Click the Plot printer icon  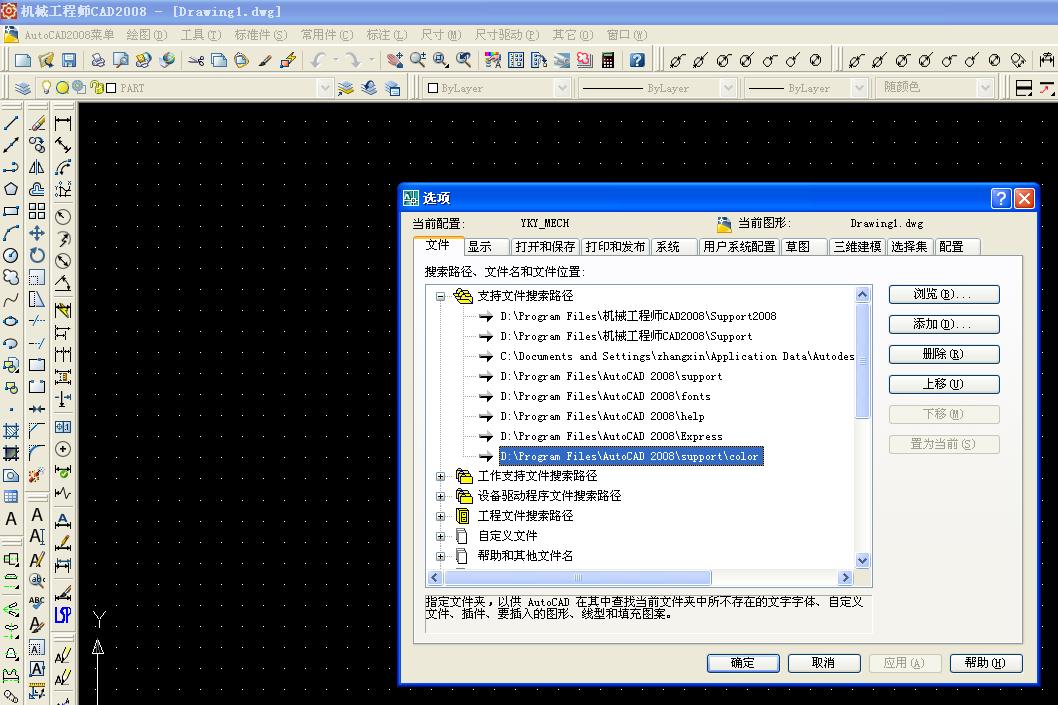[99, 61]
